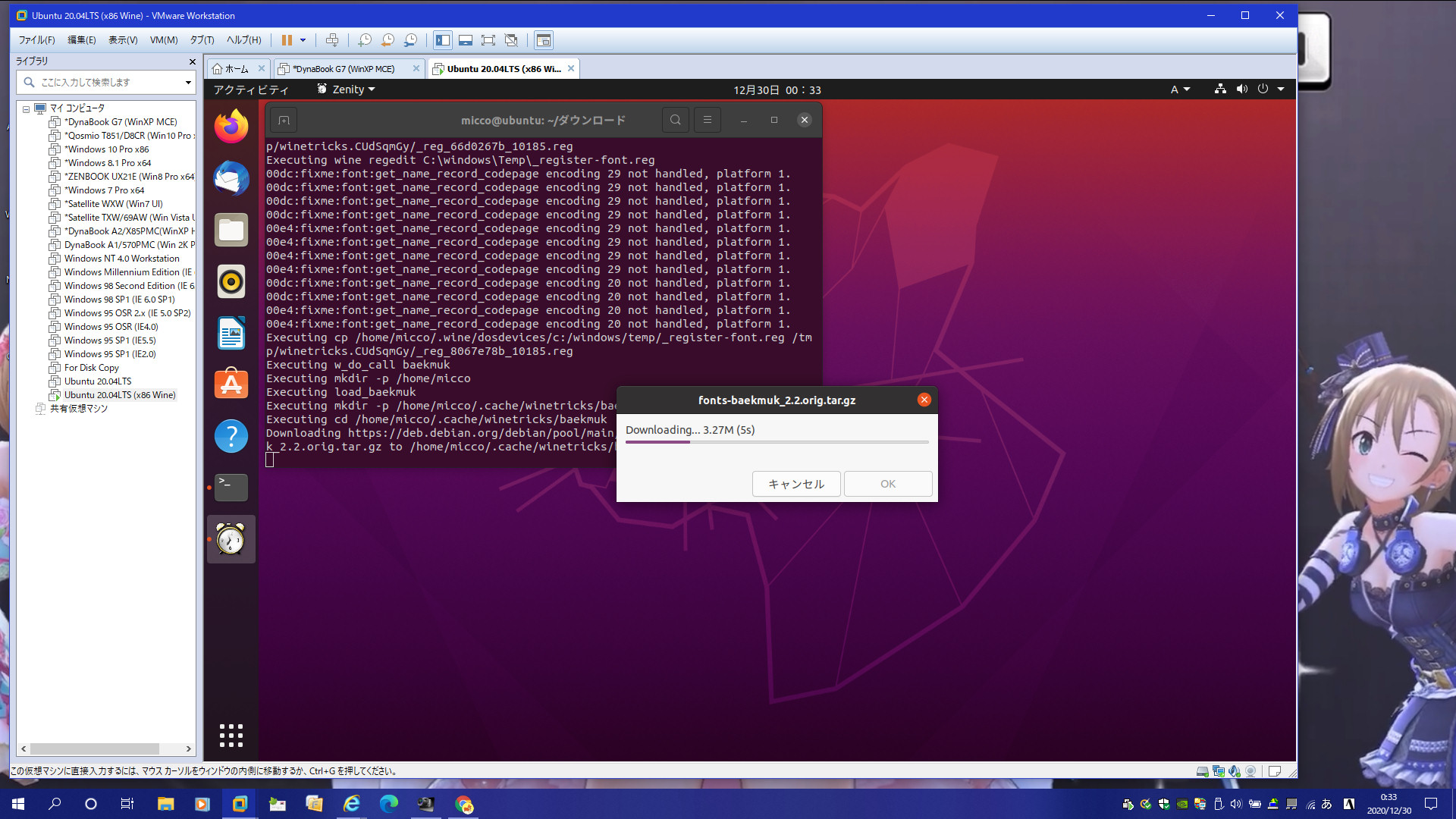1456x819 pixels.
Task: Click the library search input field
Action: [106, 82]
